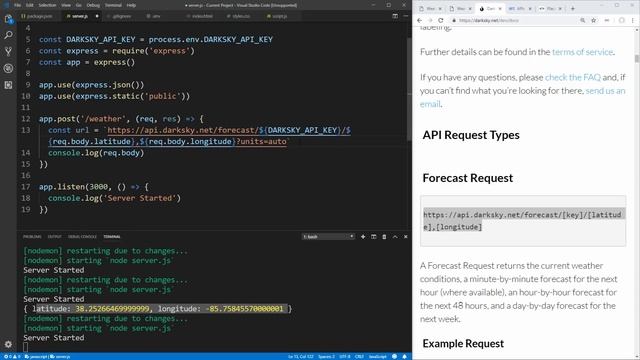The image size is (640, 360).
Task: Click 'console.log(req.body)' on line 14
Action: 96,153
